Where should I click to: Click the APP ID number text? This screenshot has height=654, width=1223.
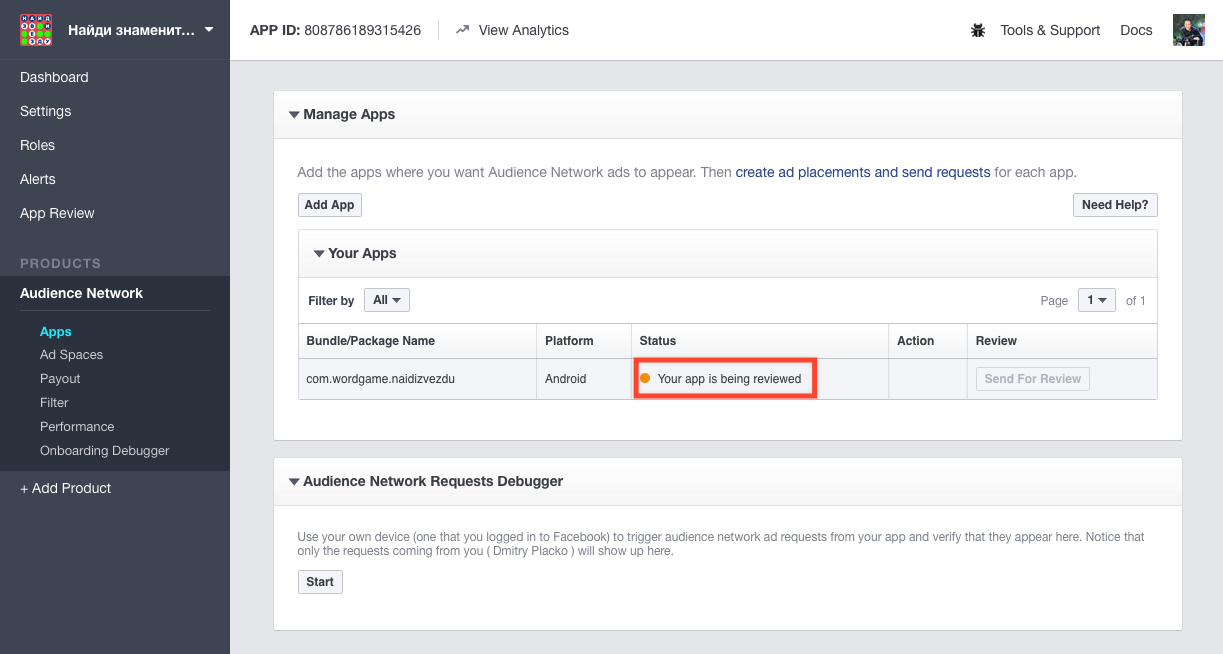(363, 30)
